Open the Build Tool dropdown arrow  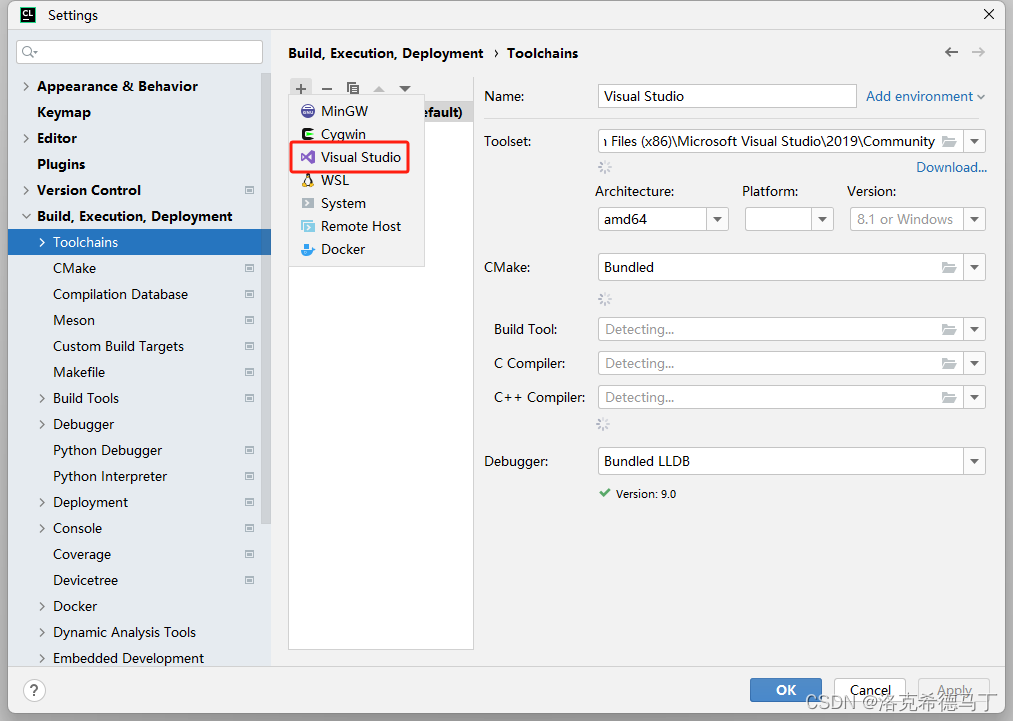(974, 329)
